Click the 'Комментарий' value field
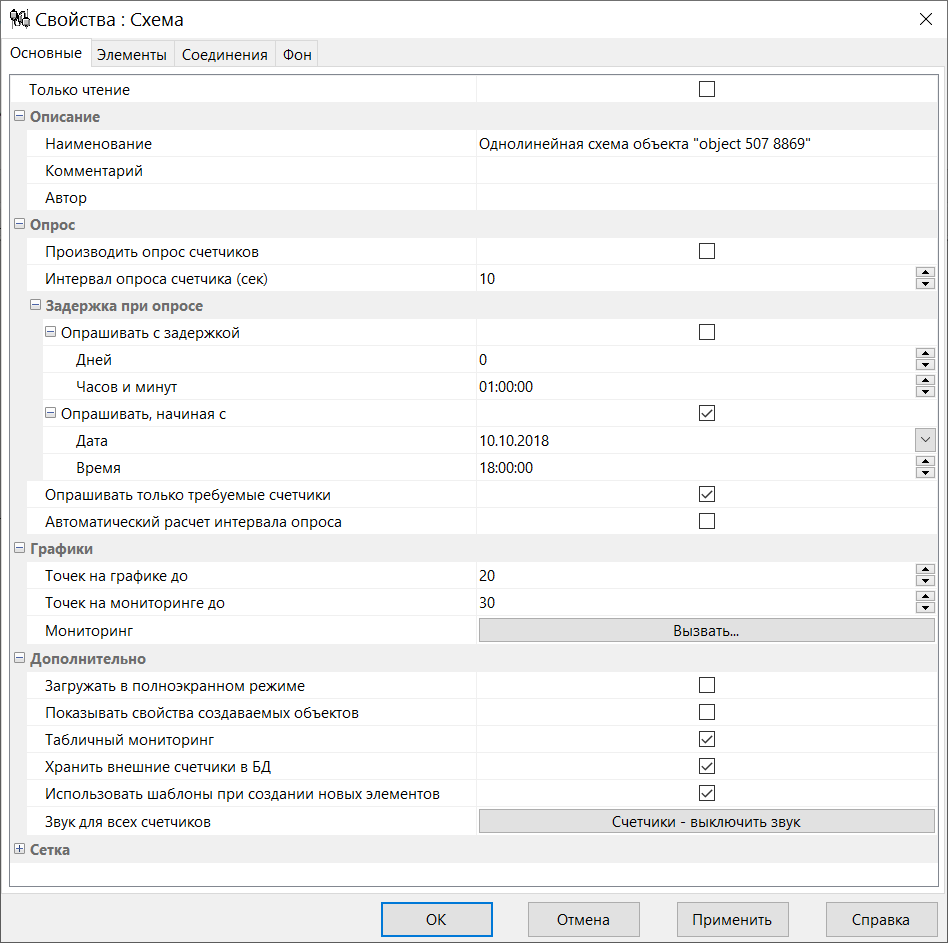 tap(705, 171)
